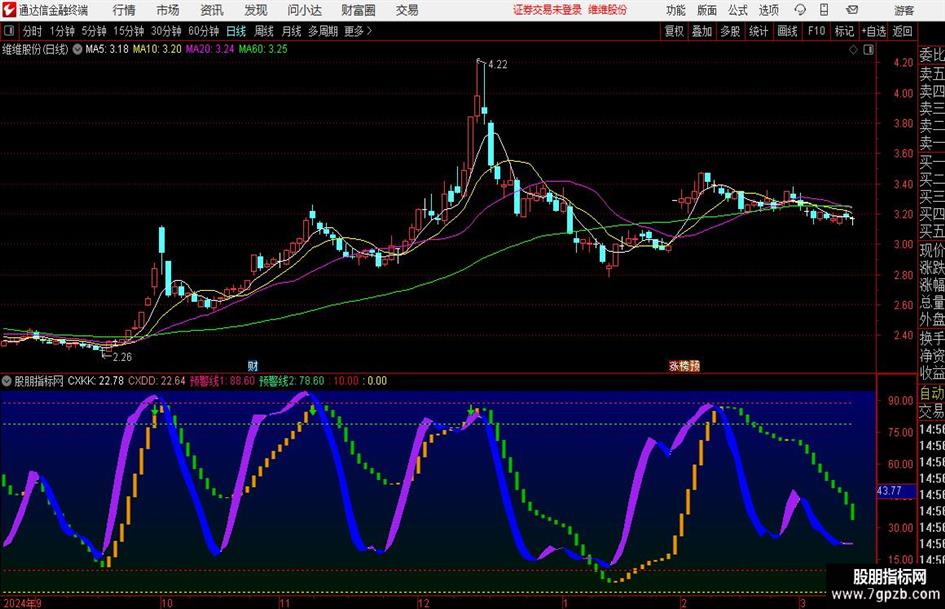Click the customer service headset icon

pos(800,10)
